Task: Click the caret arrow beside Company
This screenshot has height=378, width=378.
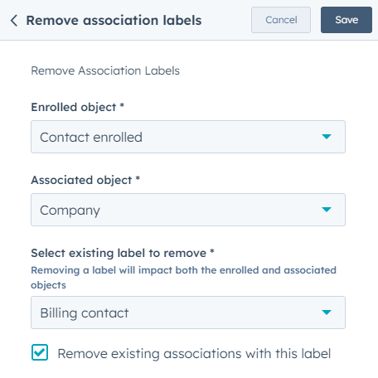Action: (x=326, y=209)
